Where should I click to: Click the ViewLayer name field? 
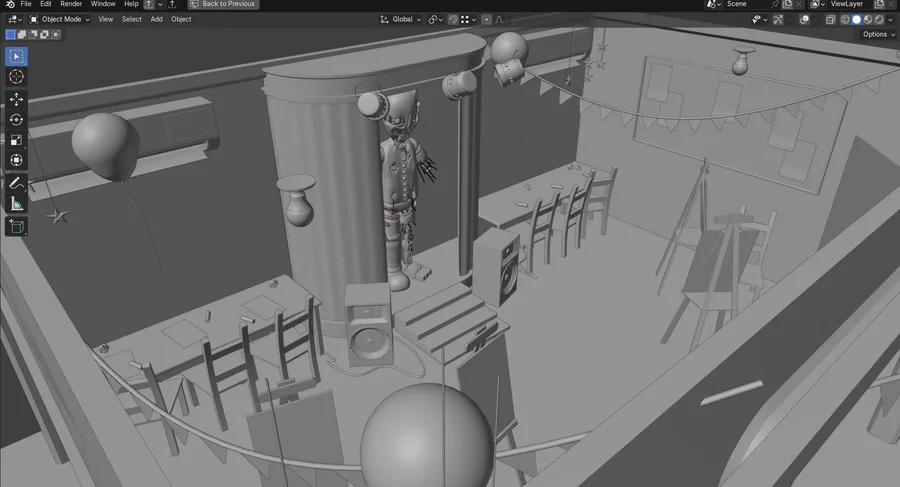click(x=848, y=4)
